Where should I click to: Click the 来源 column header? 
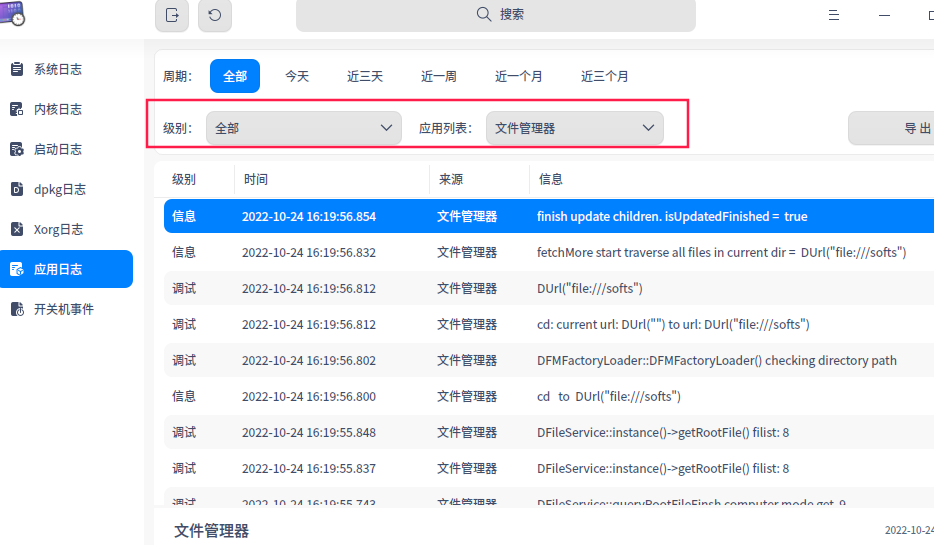coord(451,179)
